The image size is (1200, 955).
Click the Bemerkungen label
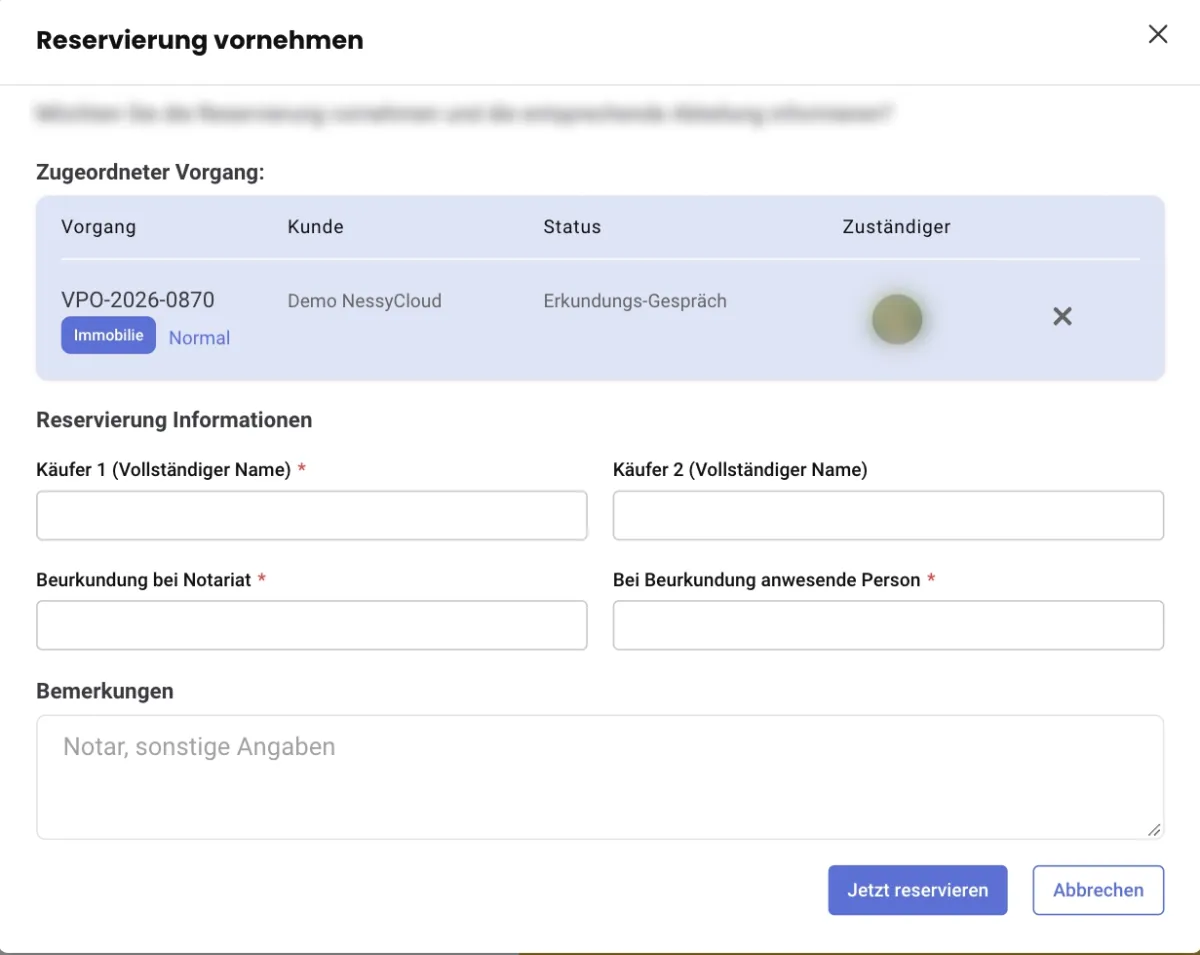pyautogui.click(x=105, y=691)
